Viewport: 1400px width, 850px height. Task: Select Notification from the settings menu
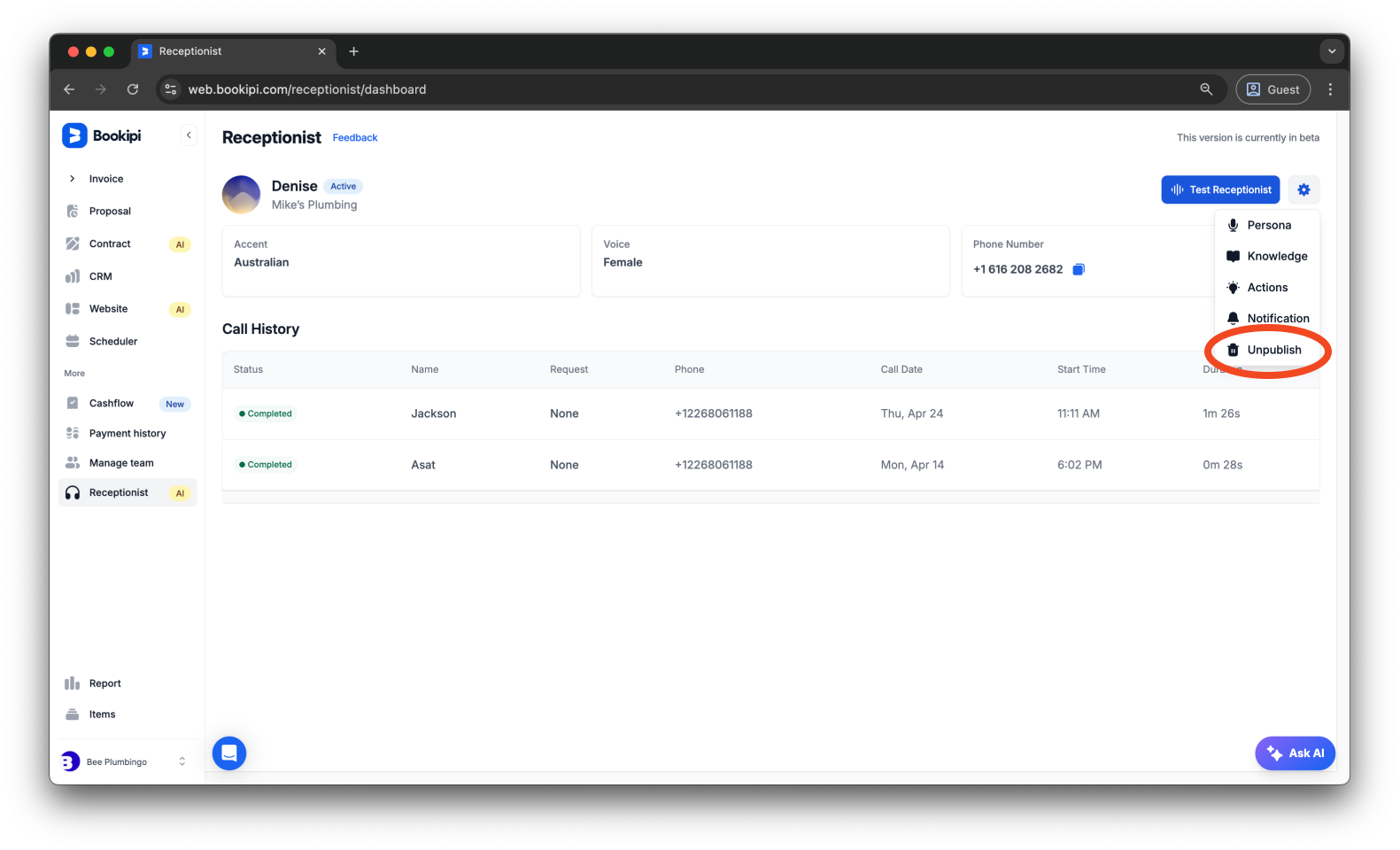click(1267, 318)
